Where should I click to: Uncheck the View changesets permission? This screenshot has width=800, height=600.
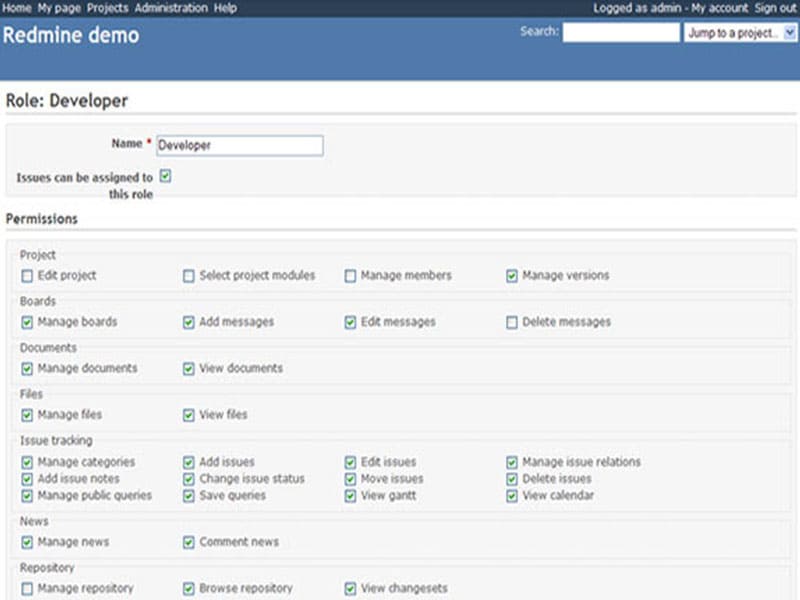[350, 588]
